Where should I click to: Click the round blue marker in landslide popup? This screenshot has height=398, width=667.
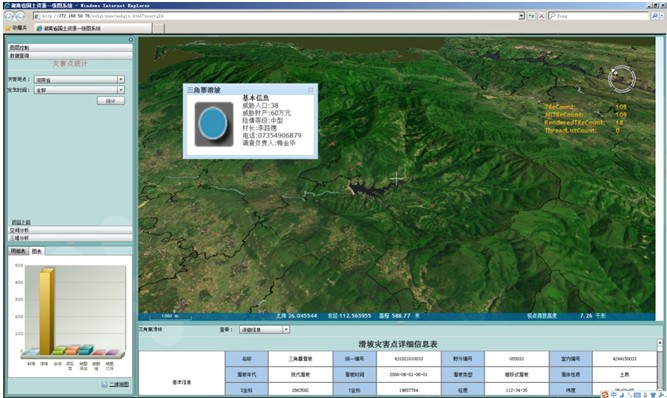(214, 124)
